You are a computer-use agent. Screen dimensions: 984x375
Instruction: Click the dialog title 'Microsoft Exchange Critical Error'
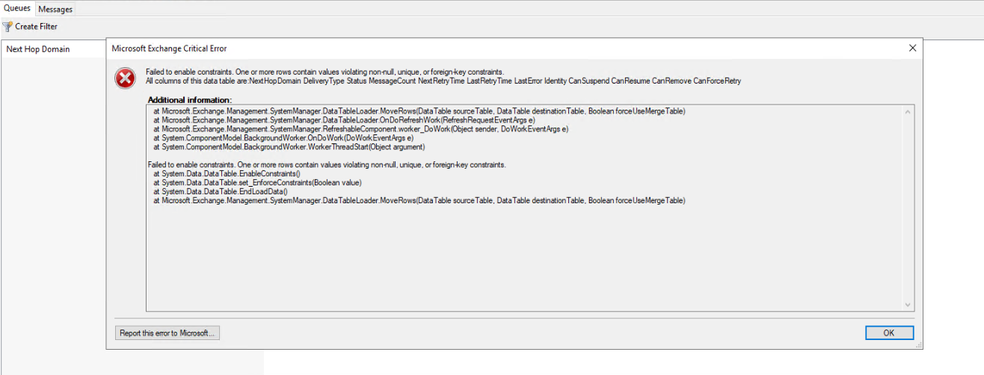(x=169, y=48)
